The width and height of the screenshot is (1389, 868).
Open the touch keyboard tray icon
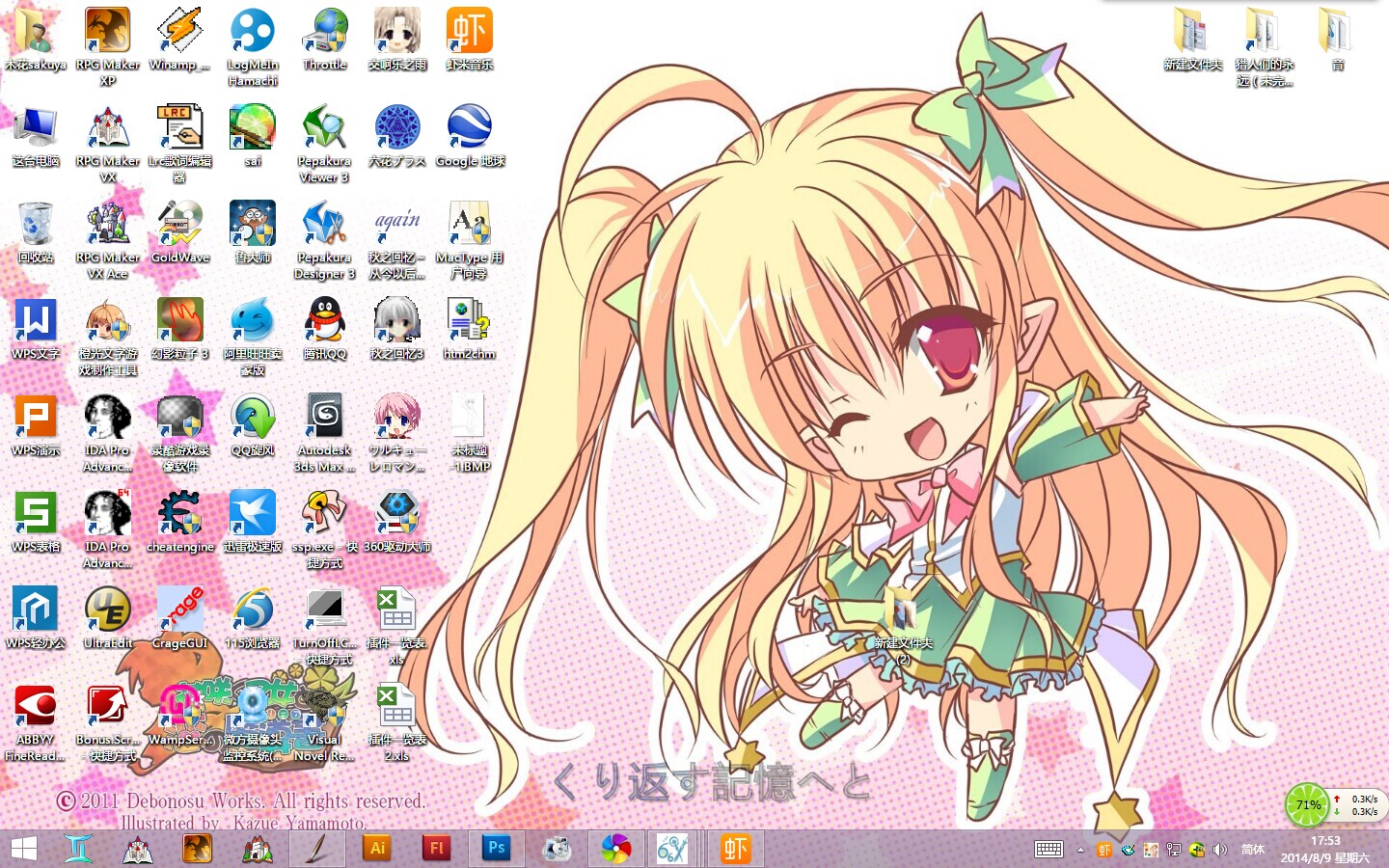click(x=1049, y=850)
